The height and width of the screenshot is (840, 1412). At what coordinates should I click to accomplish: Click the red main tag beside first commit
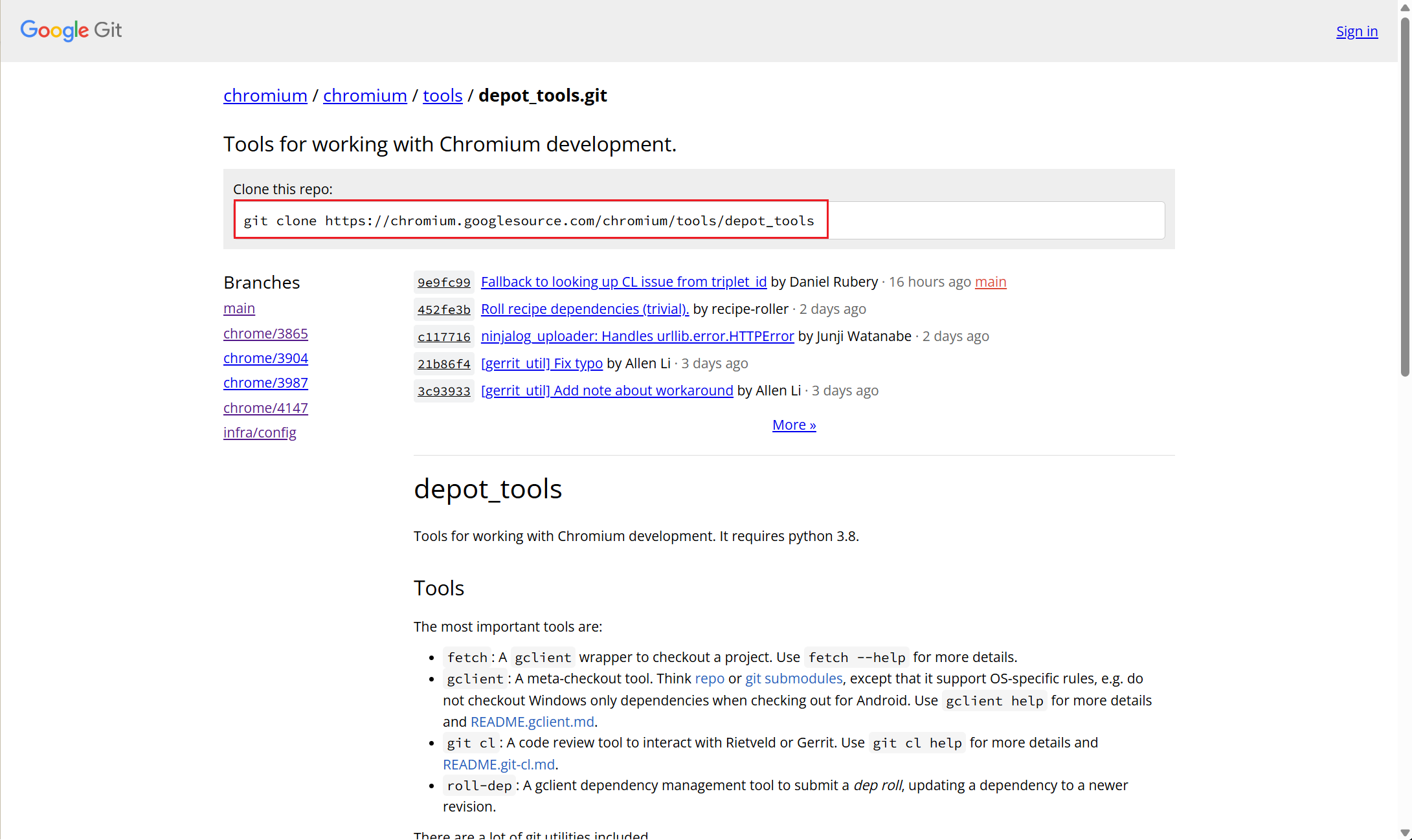991,282
